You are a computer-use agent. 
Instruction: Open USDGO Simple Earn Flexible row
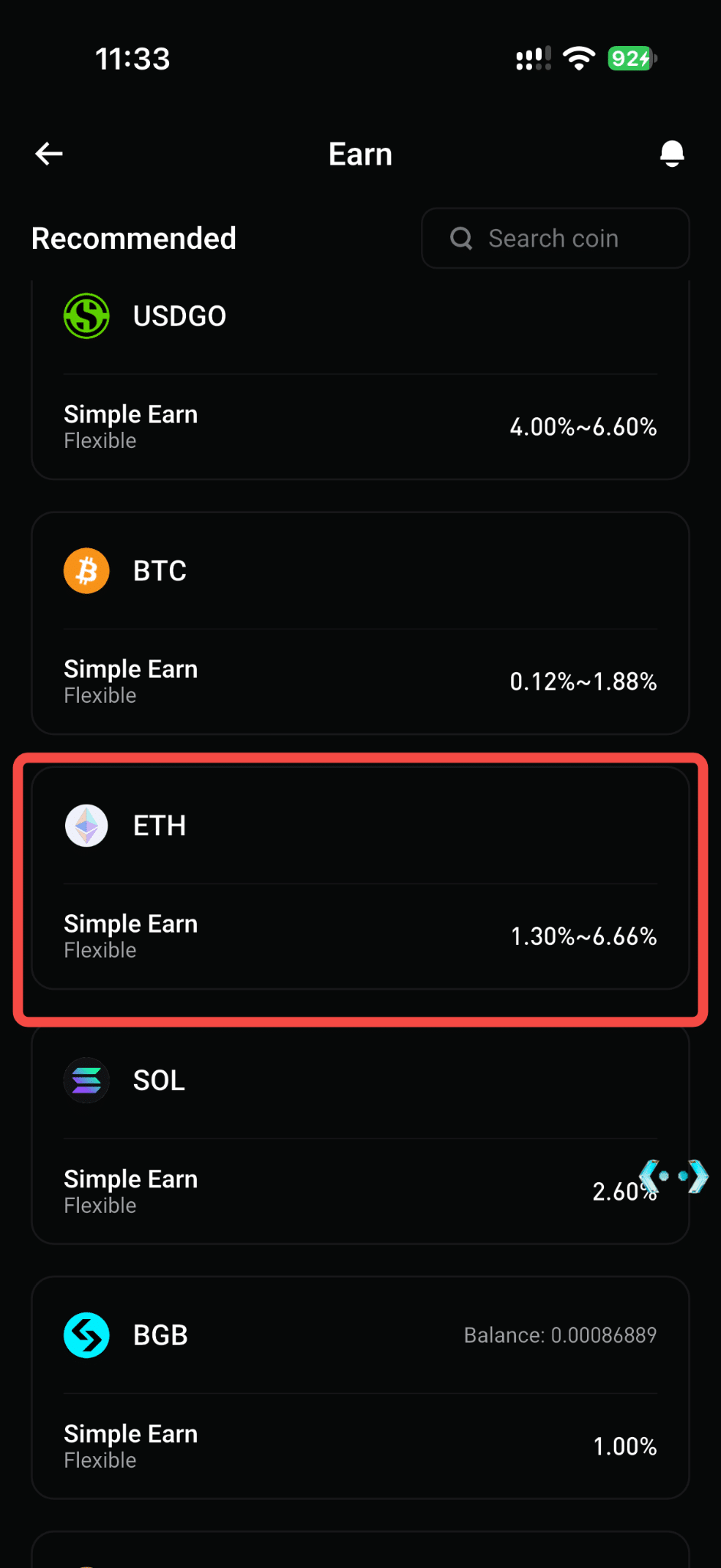[x=360, y=426]
